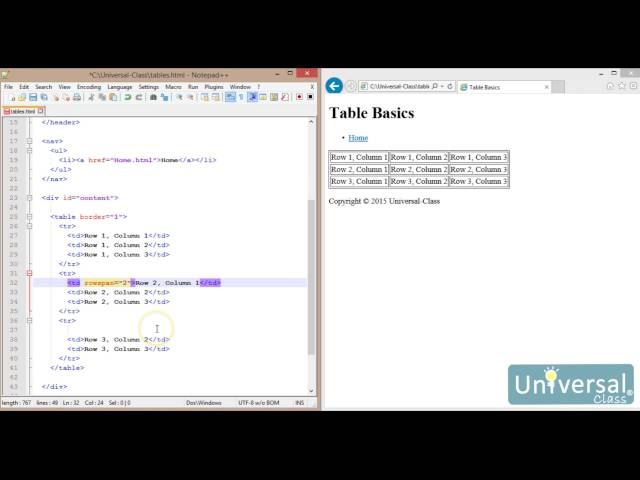Click the Close document toolbar icon
Screen dimensions: 640x480
coord(56,97)
